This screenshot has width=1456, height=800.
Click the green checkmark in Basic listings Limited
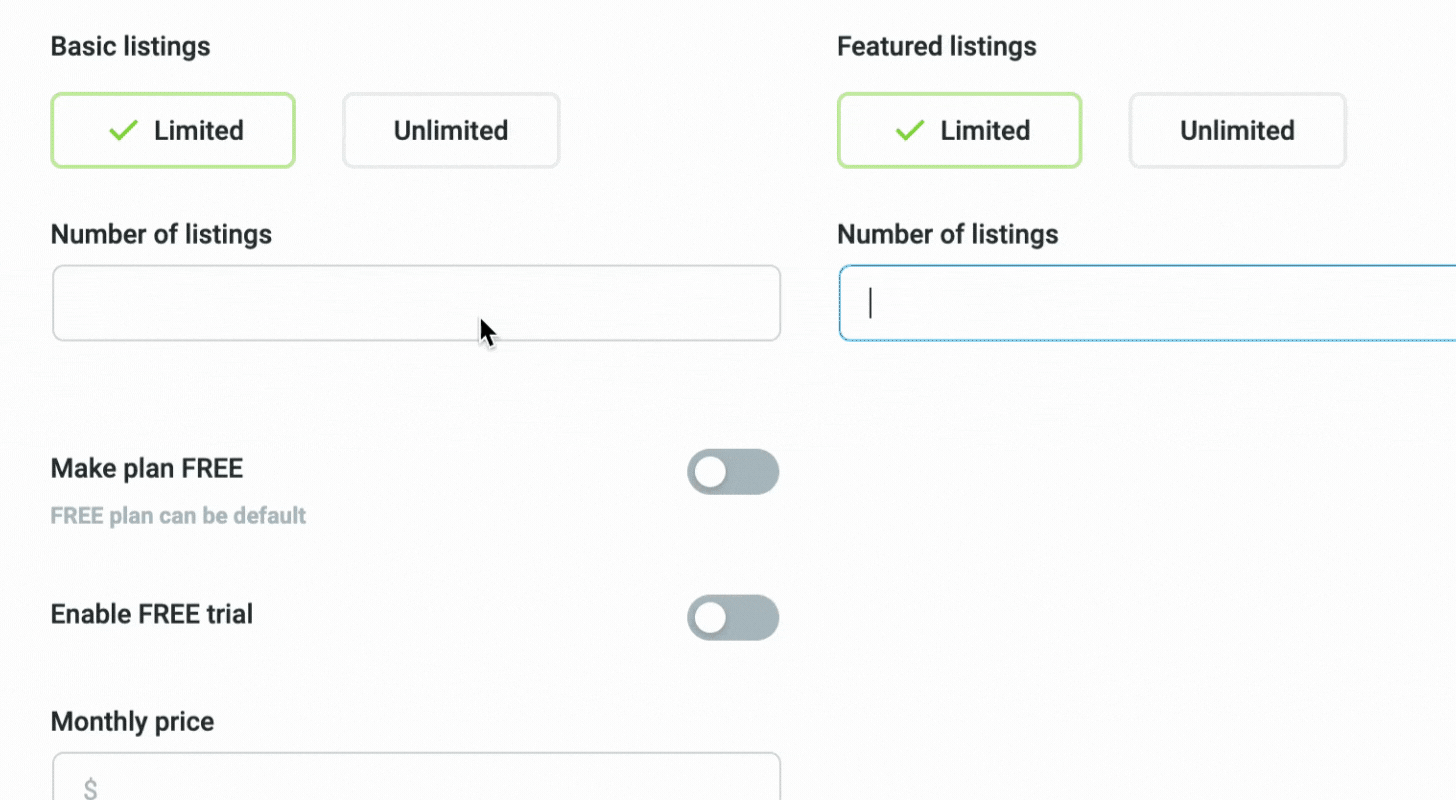(123, 130)
